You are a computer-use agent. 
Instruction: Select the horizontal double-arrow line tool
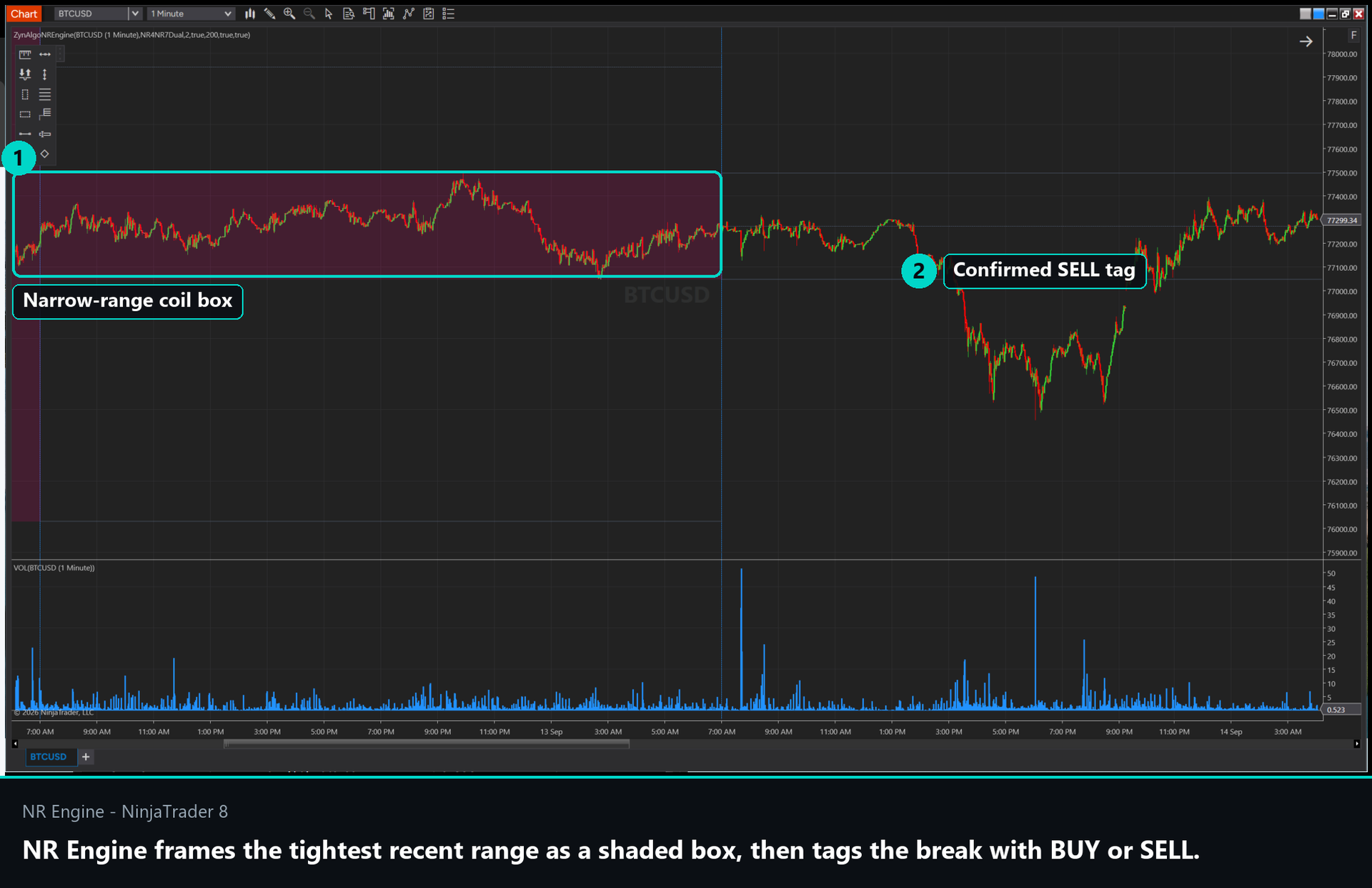point(45,54)
